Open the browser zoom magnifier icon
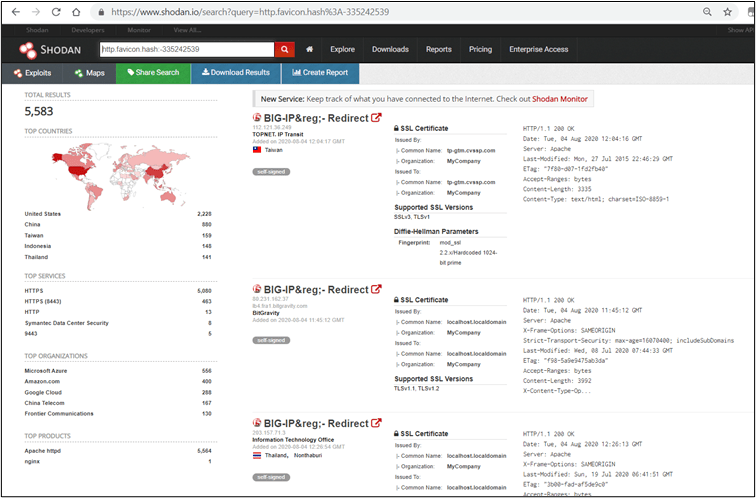This screenshot has height=498, width=756. (707, 12)
